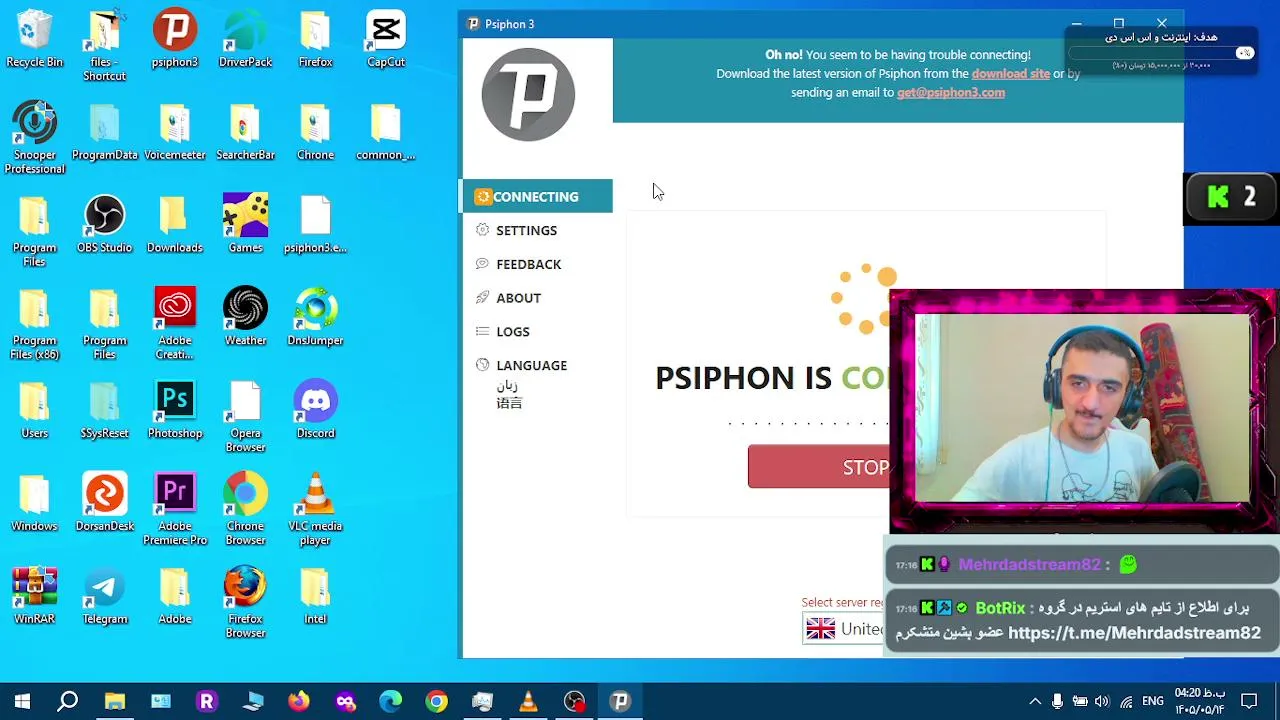Select the Users folder on desktop

pos(34,411)
